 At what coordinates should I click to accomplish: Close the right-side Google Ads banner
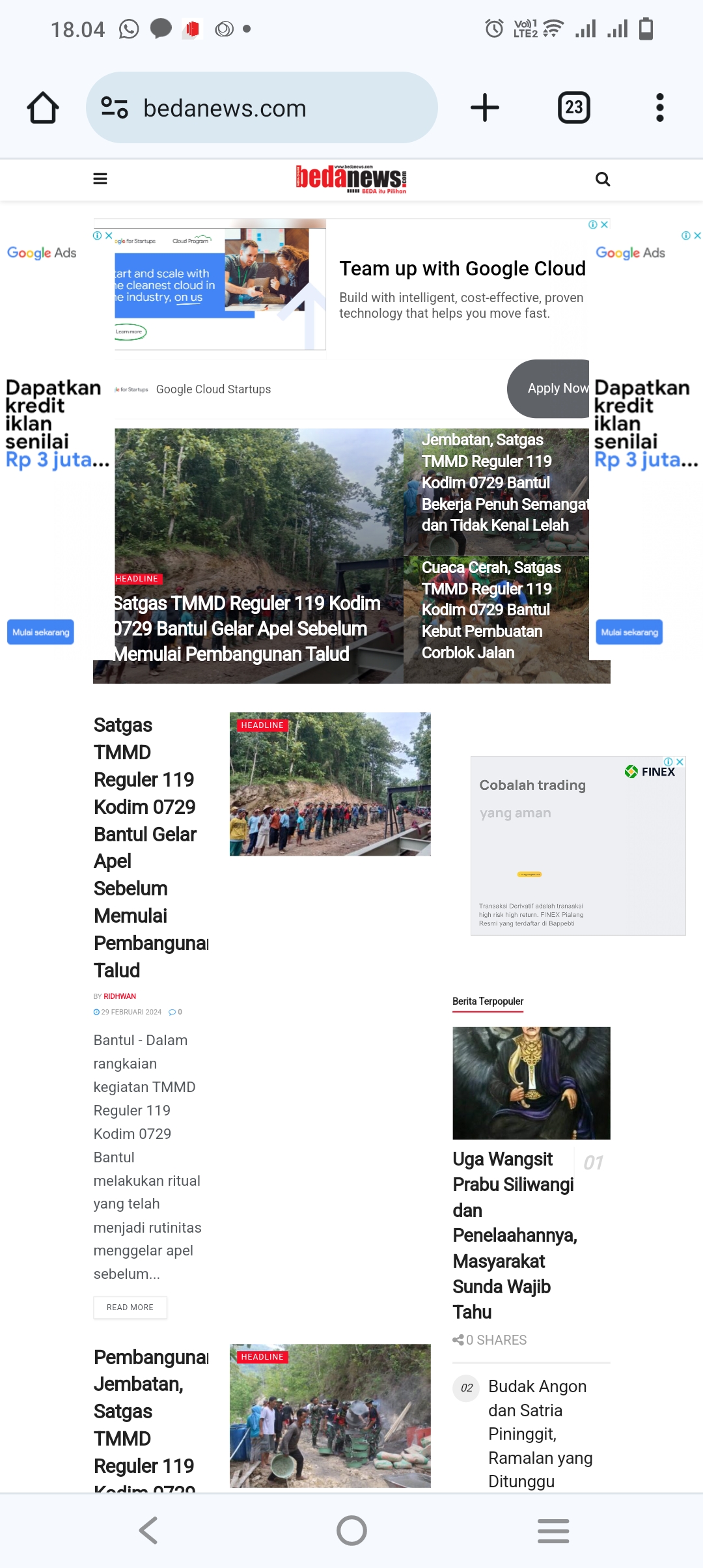[697, 236]
